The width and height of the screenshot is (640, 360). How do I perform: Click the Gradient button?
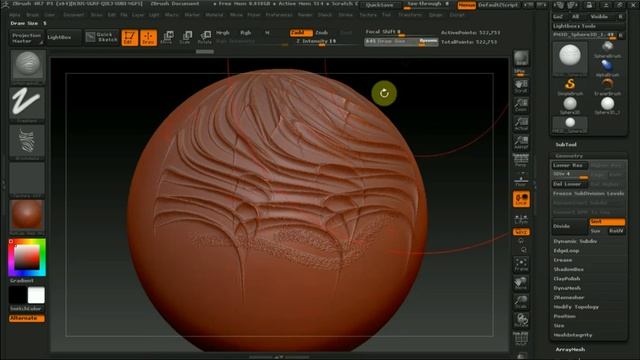coord(22,281)
